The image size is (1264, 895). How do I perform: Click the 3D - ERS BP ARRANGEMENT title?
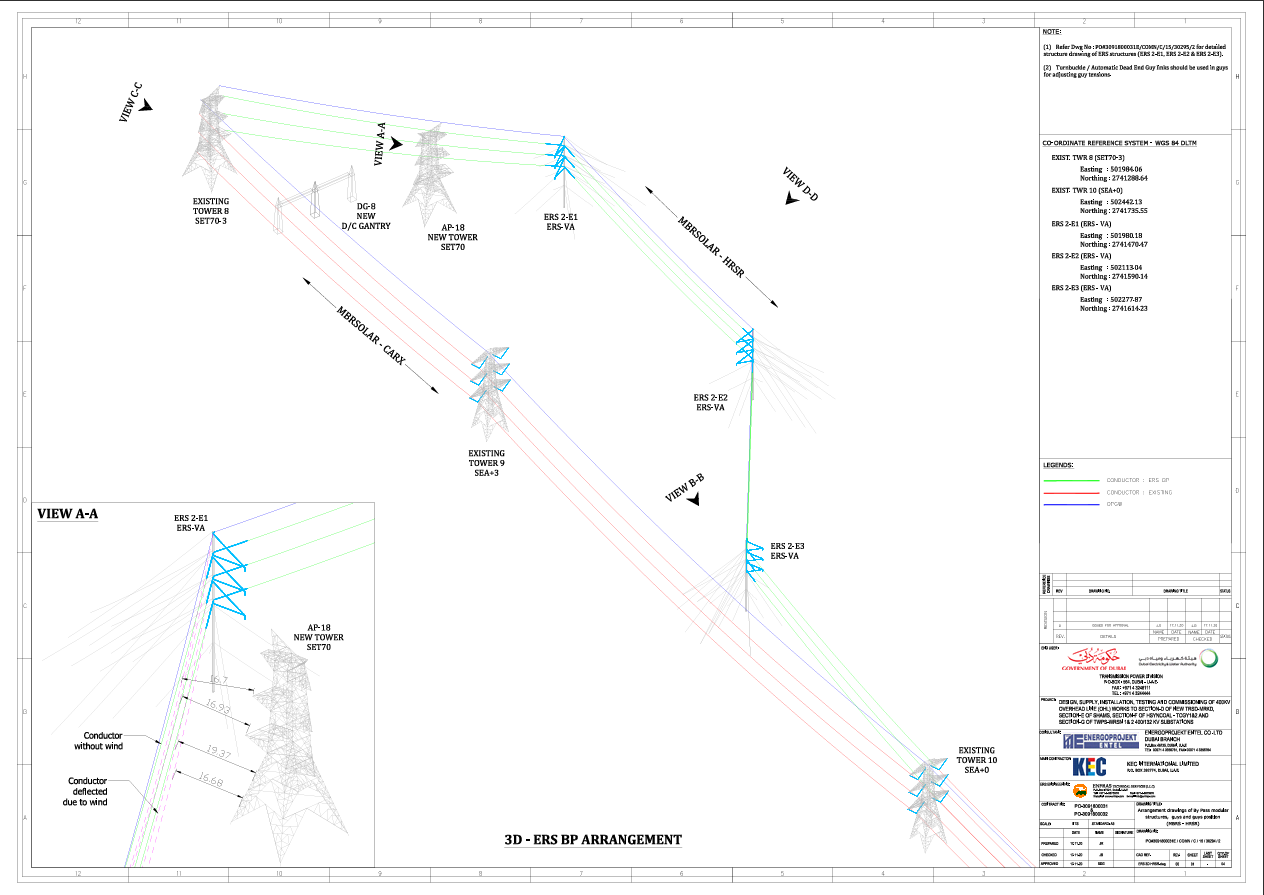(593, 840)
